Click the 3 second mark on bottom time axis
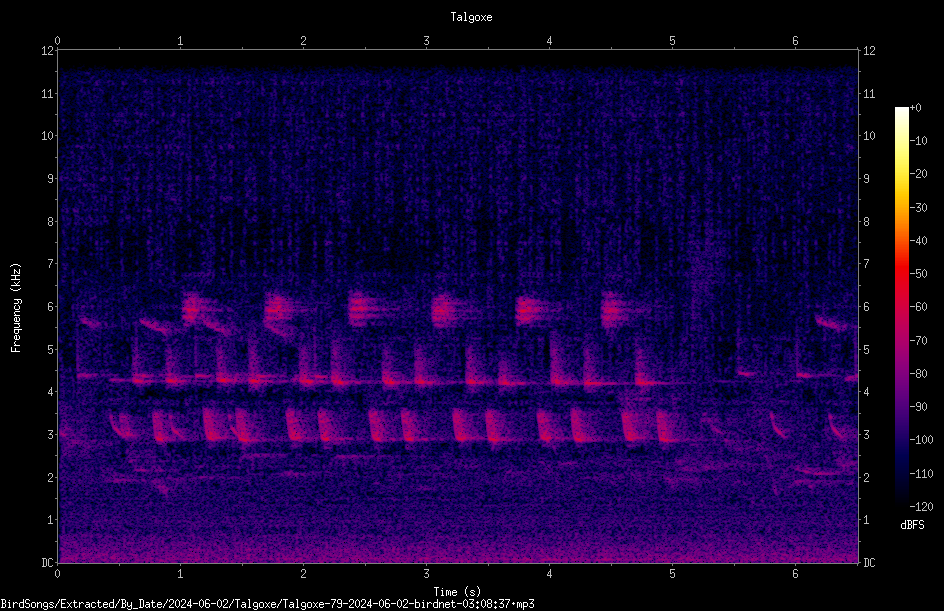944x611 pixels. (426, 574)
